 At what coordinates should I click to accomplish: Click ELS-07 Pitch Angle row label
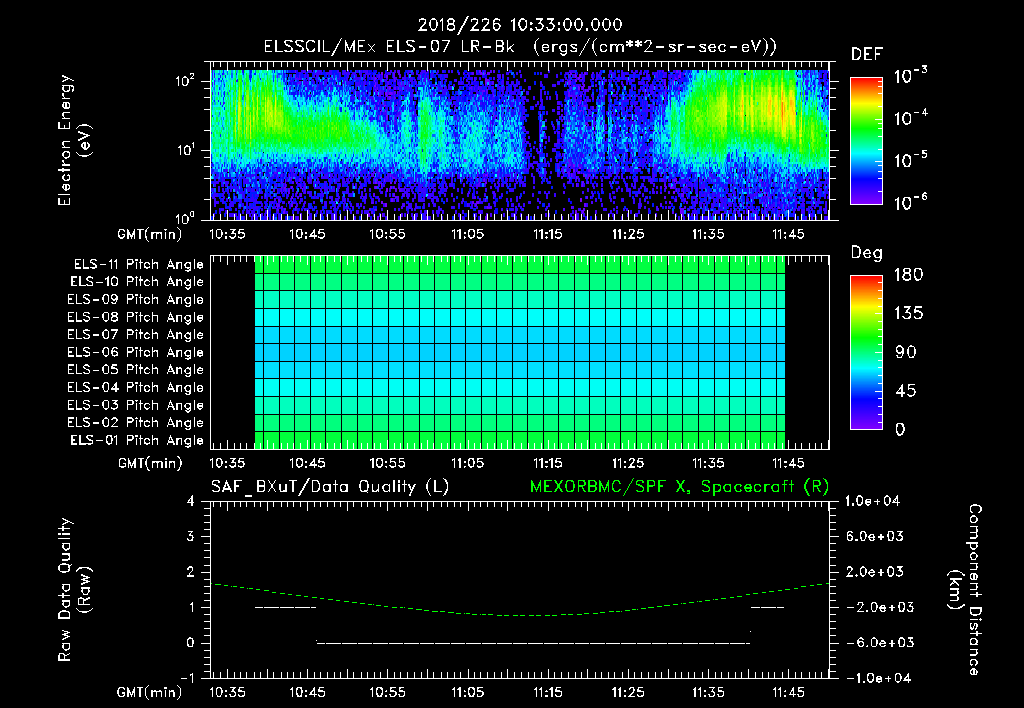[135, 334]
